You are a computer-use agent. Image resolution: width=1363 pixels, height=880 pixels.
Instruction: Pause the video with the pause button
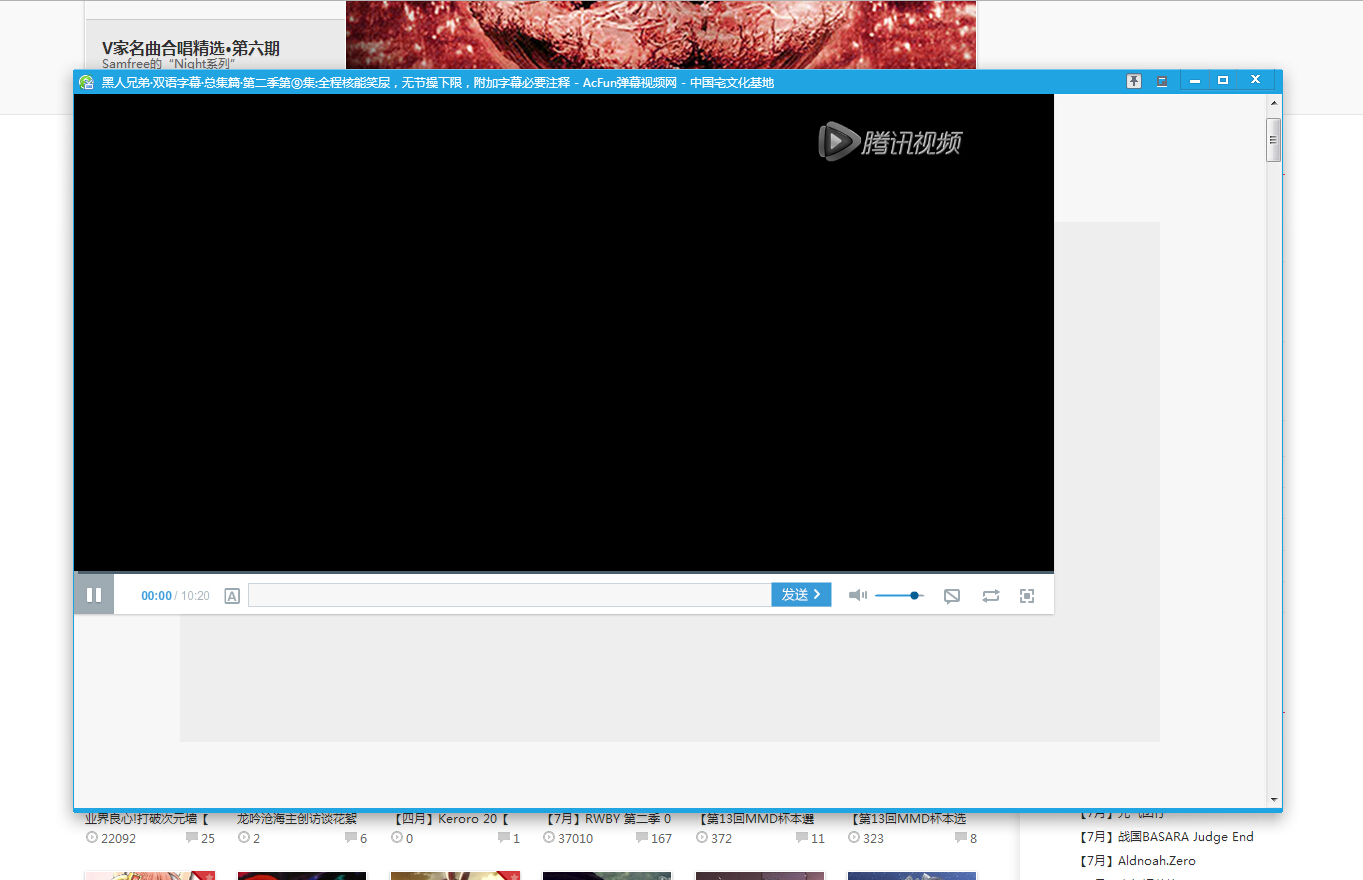(94, 595)
